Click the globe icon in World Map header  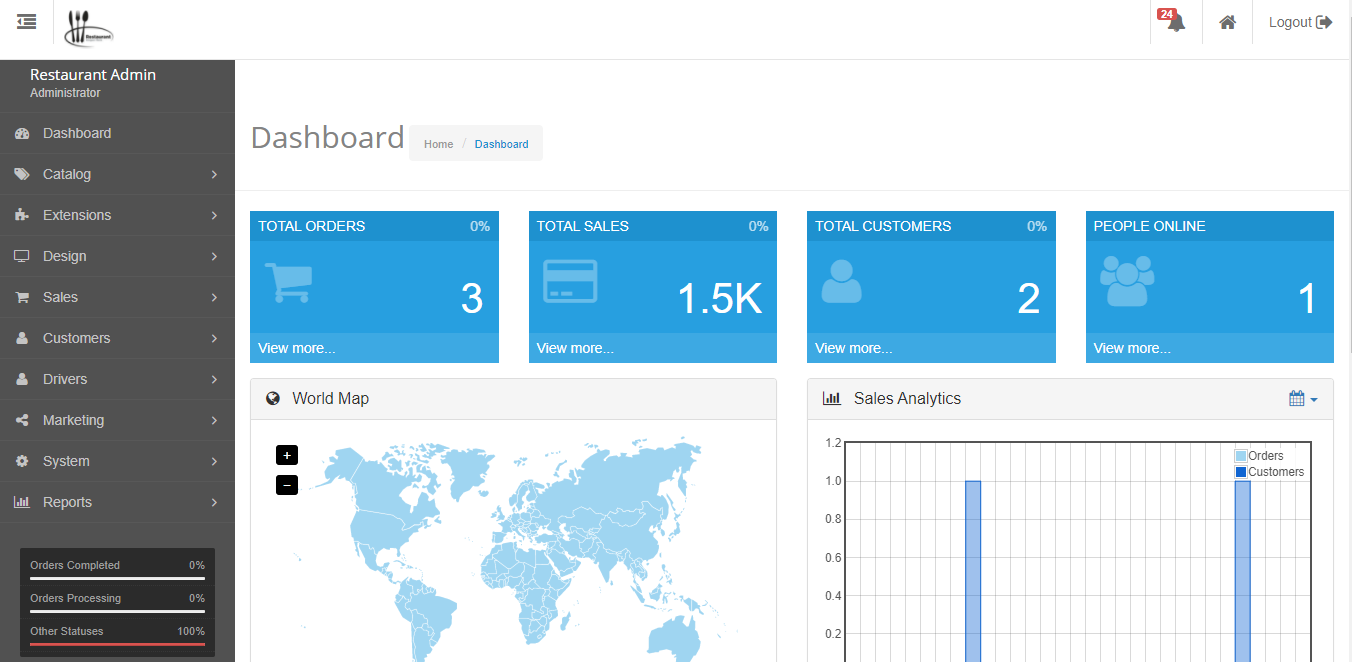pyautogui.click(x=273, y=398)
